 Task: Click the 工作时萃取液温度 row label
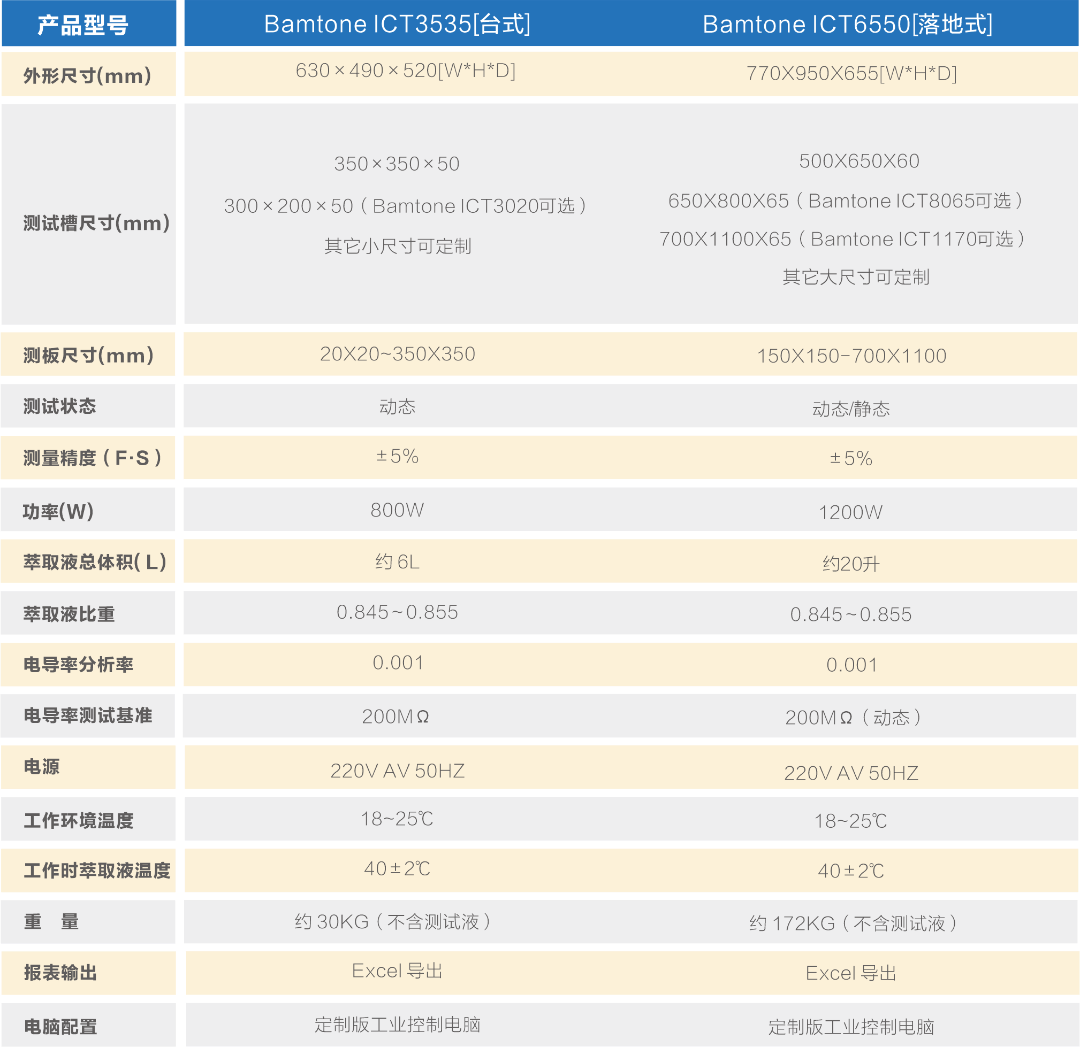(97, 871)
